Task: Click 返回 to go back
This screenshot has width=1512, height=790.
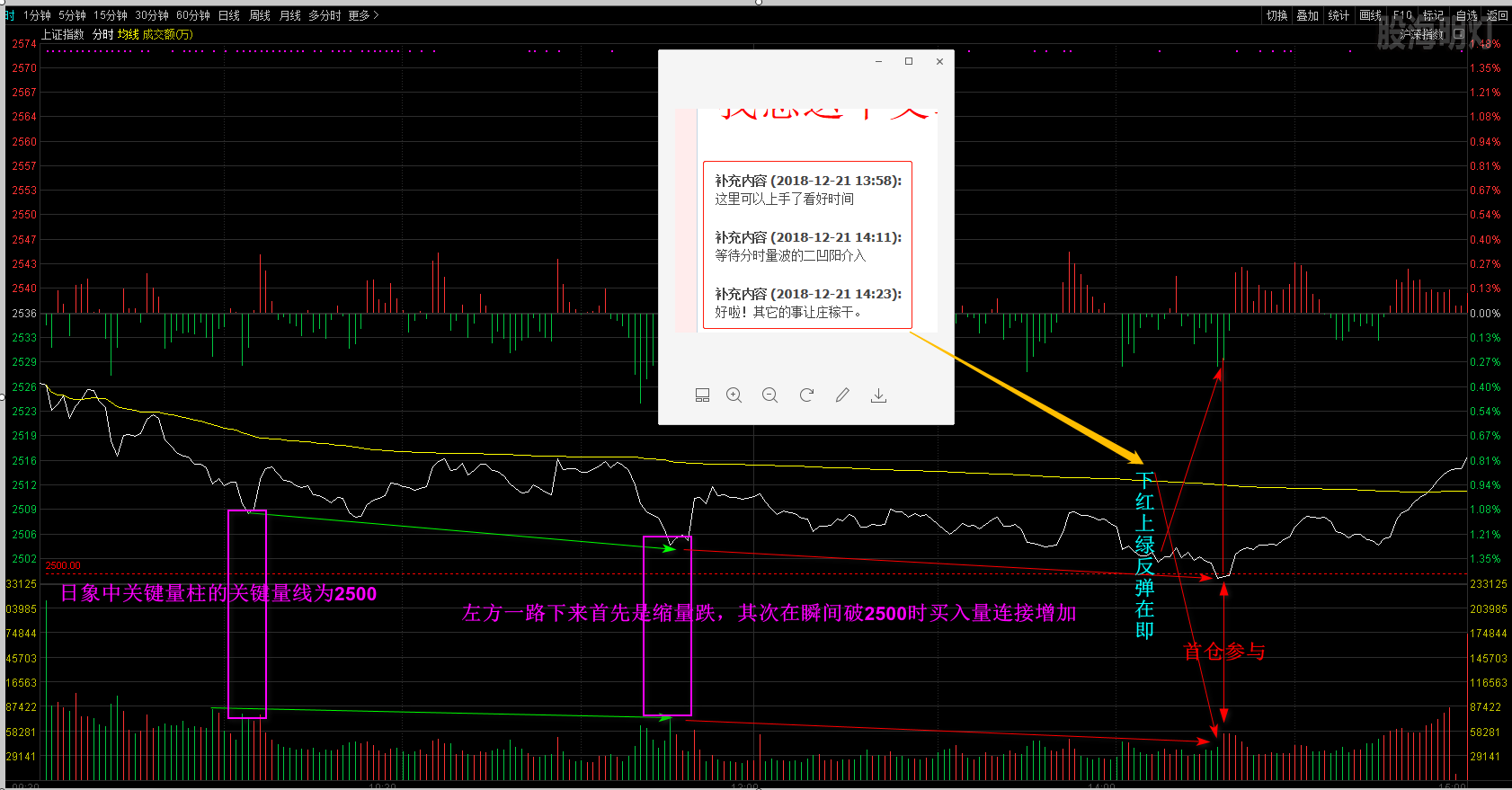Action: (x=1497, y=15)
